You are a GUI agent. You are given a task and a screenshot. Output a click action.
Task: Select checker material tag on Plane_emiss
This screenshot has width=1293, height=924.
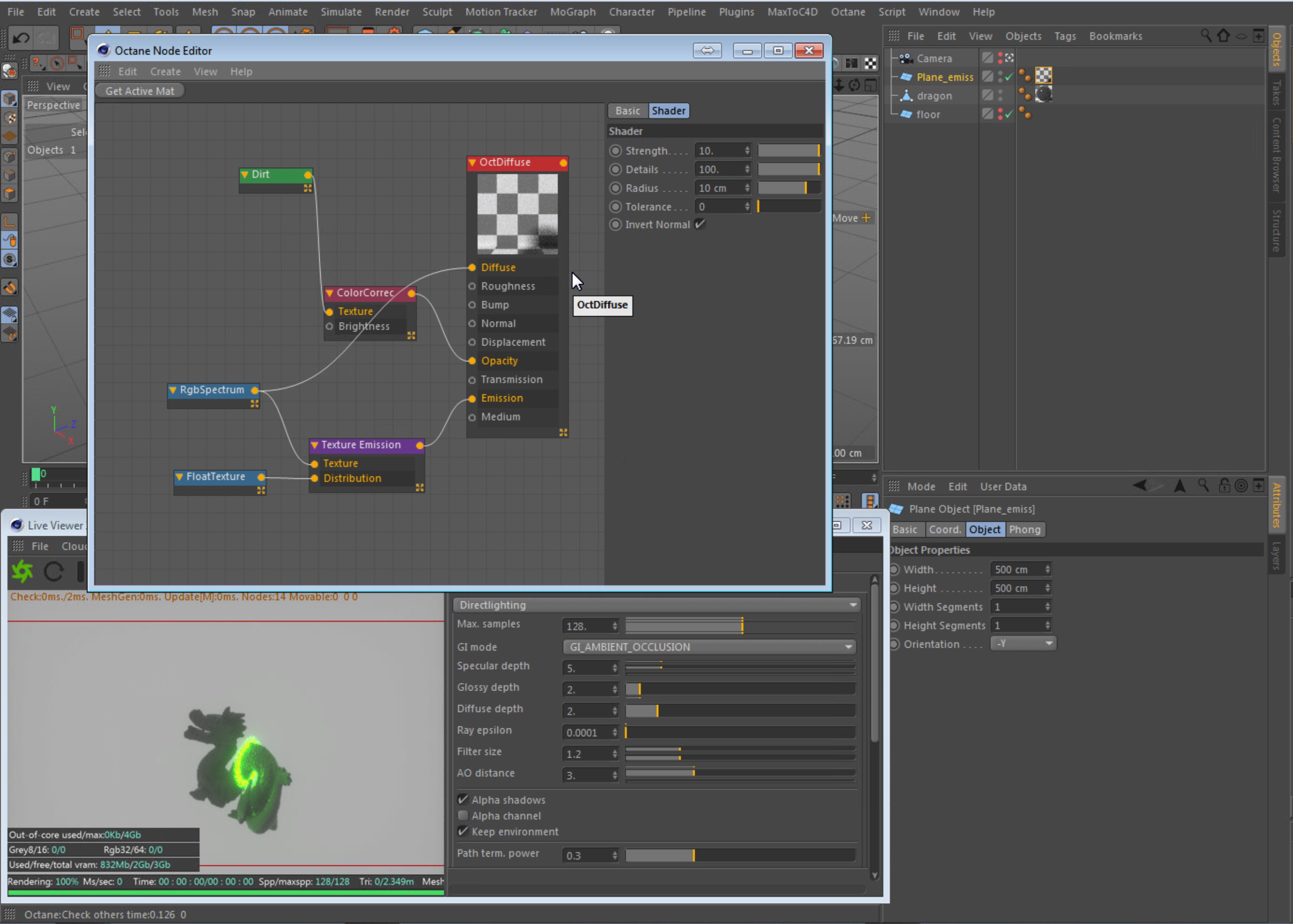click(1043, 76)
